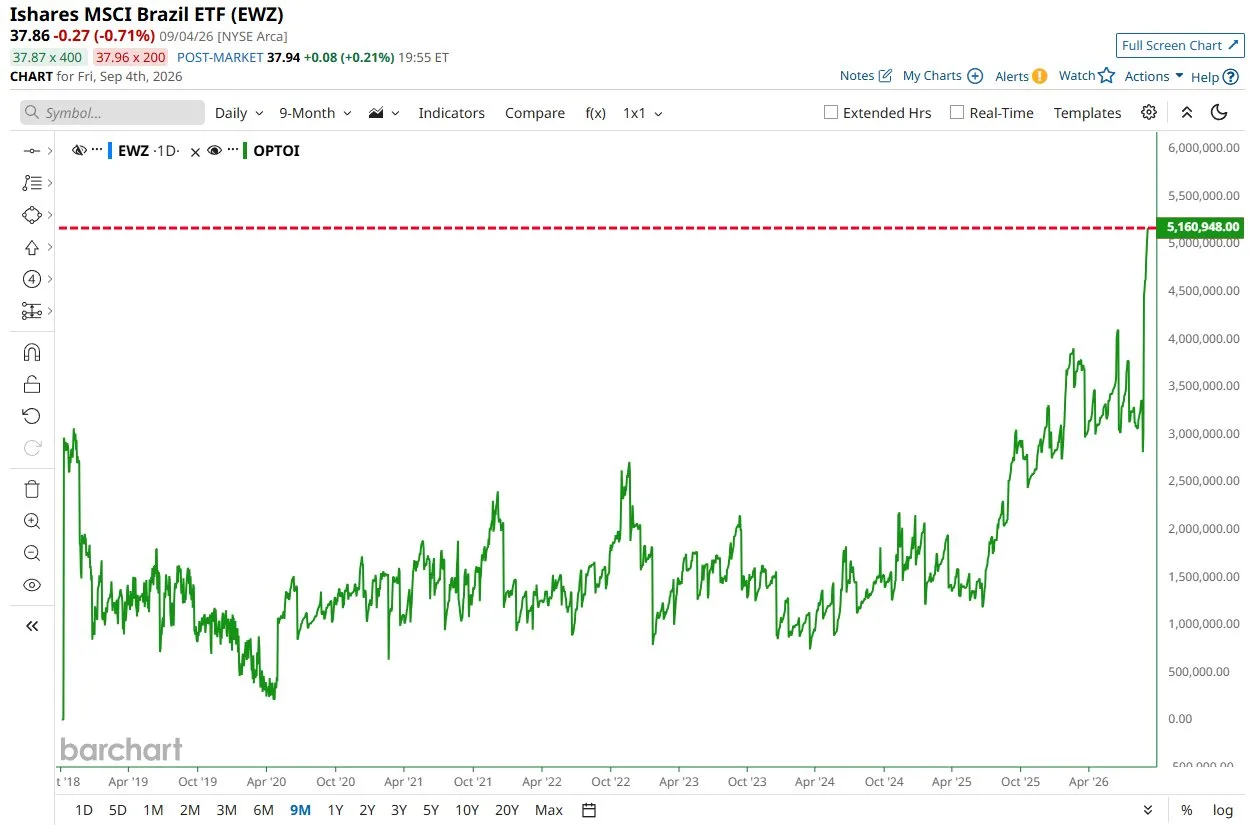This screenshot has width=1256, height=825.
Task: Expand the shapes tool submenu arrow
Action: pyautogui.click(x=50, y=215)
